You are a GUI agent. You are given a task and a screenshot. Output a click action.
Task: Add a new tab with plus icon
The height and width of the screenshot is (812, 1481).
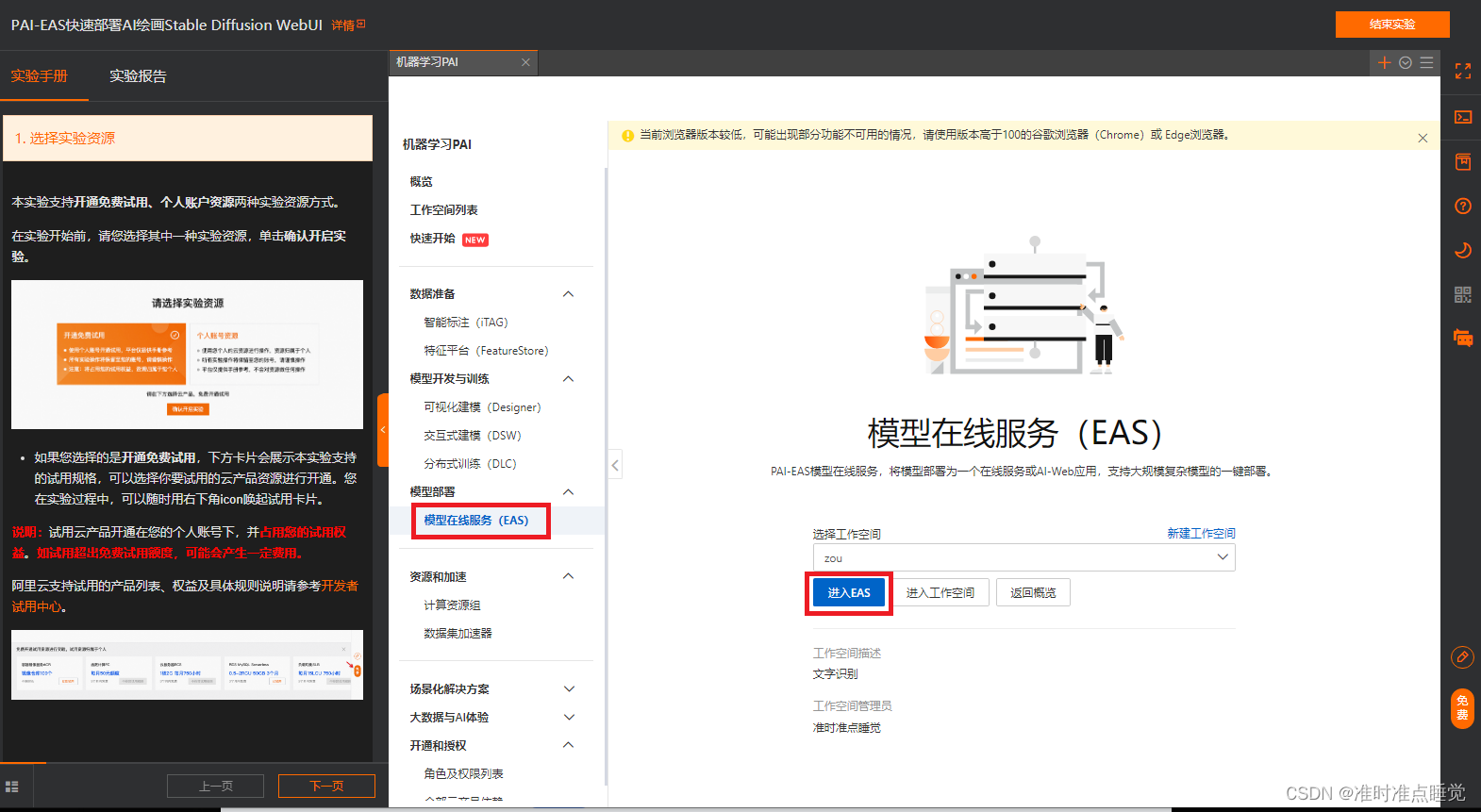click(1384, 62)
